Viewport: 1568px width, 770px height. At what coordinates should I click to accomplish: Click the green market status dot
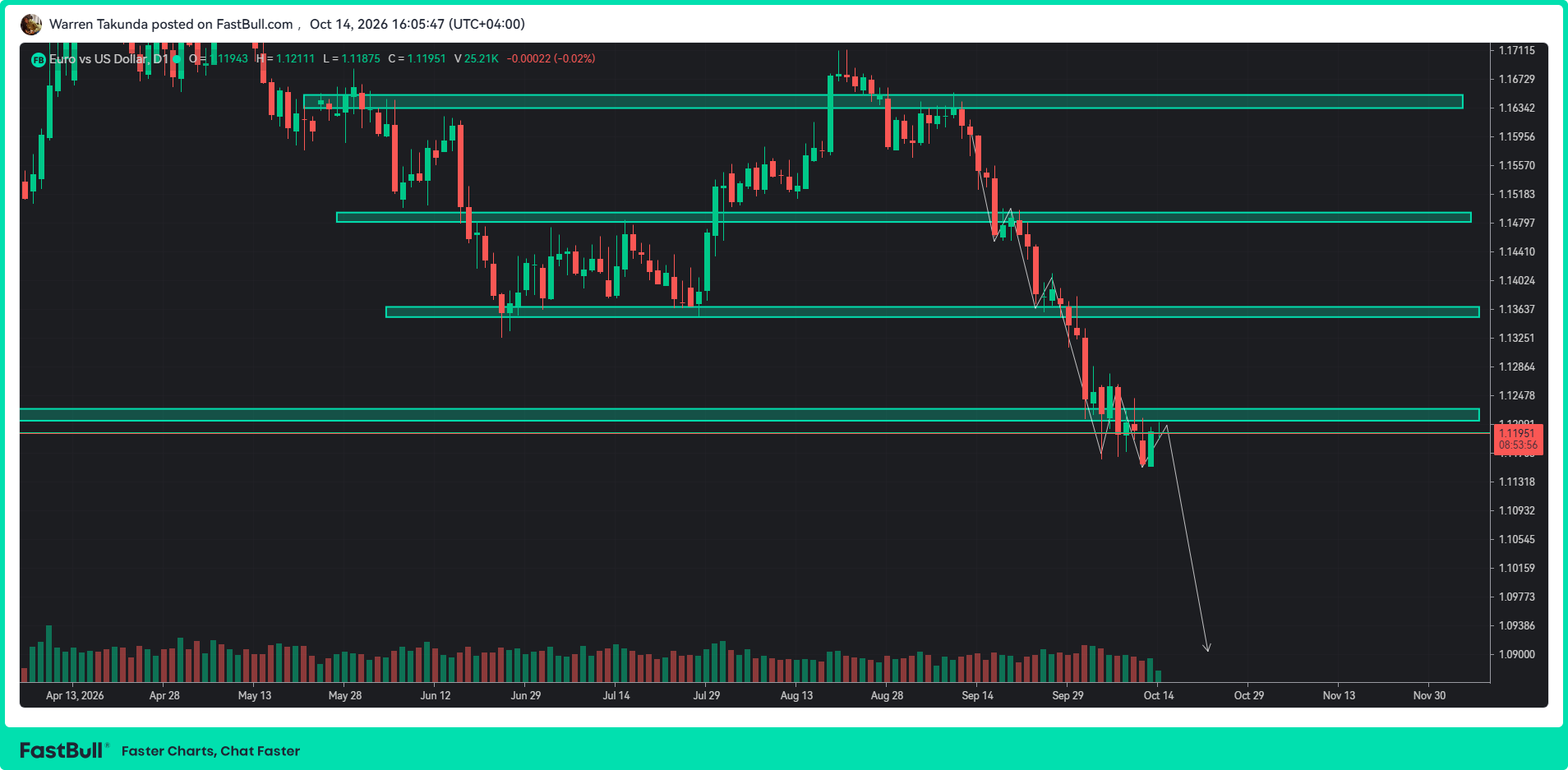click(x=177, y=58)
